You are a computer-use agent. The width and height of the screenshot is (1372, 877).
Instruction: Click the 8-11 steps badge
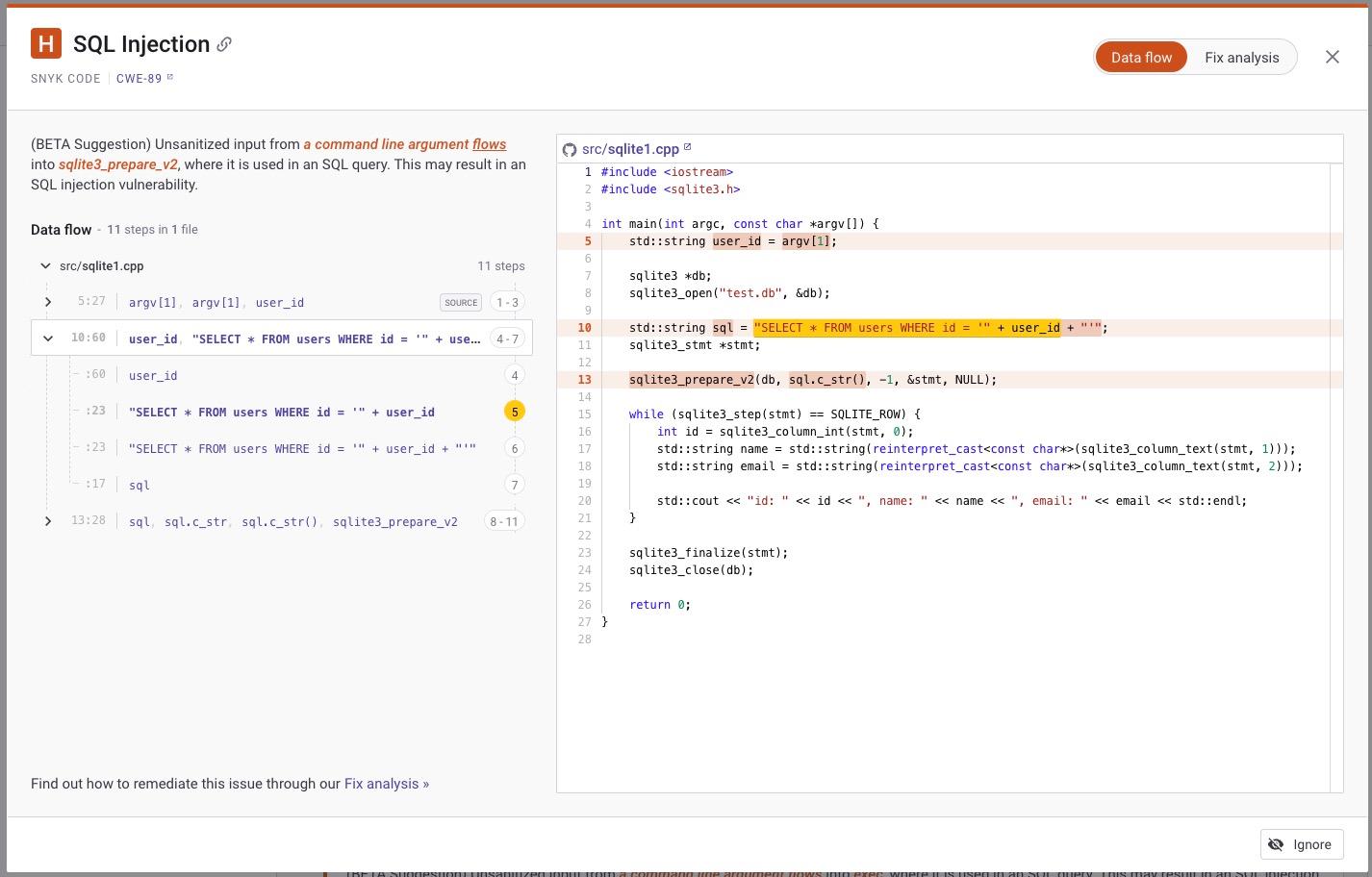(x=504, y=521)
